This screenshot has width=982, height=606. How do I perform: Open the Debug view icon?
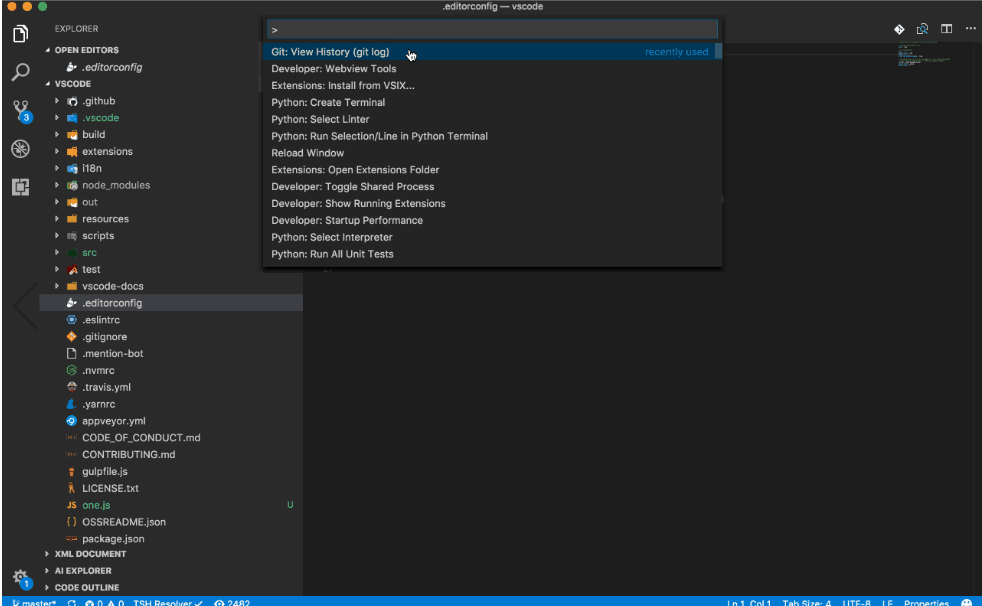[20, 148]
